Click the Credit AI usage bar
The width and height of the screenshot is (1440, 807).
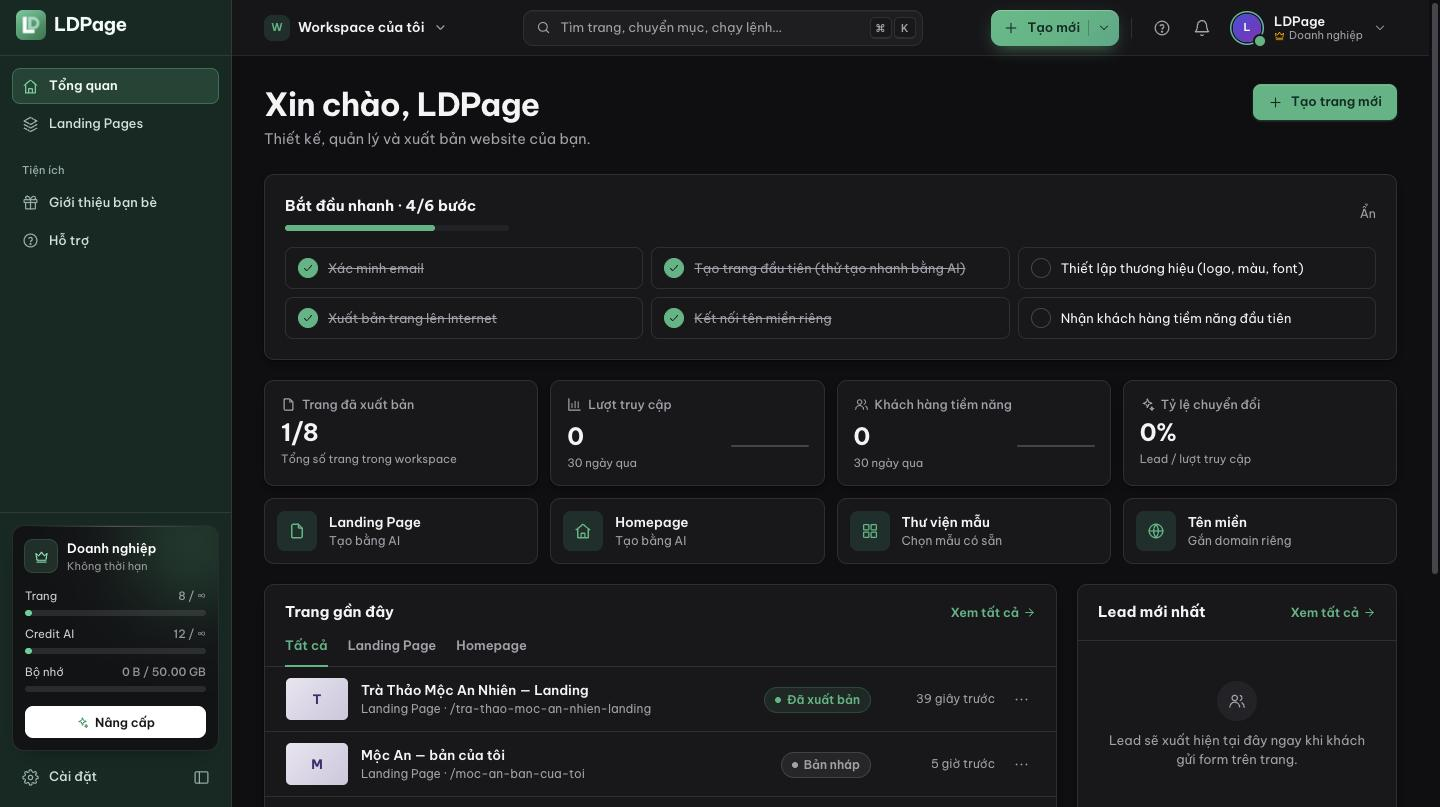(115, 651)
